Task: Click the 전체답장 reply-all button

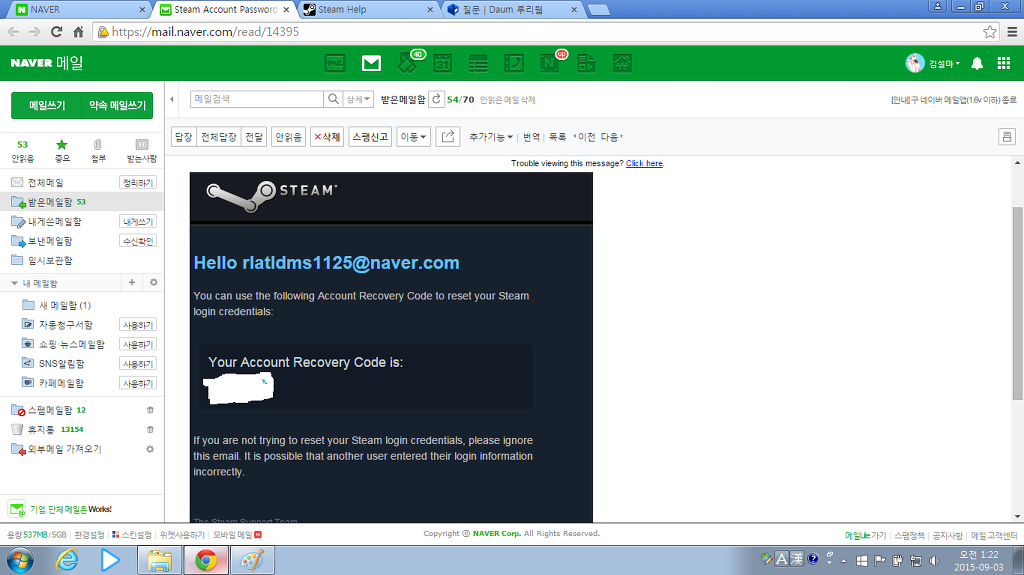Action: tap(219, 137)
